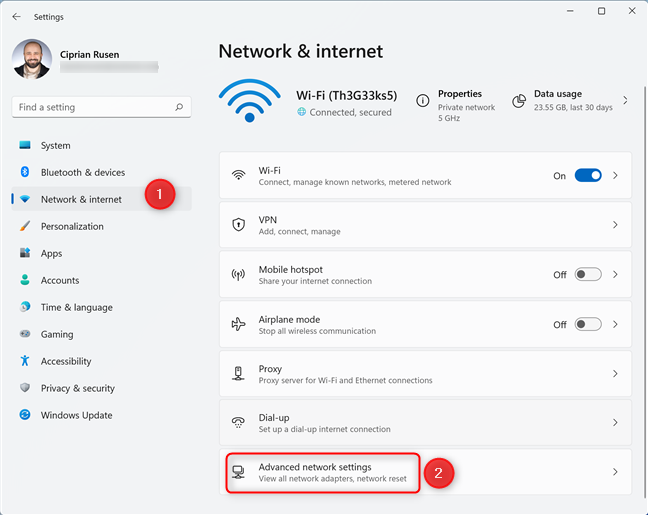This screenshot has height=515, width=648.
Task: Click the Bluetooth icon in sidebar
Action: point(25,172)
